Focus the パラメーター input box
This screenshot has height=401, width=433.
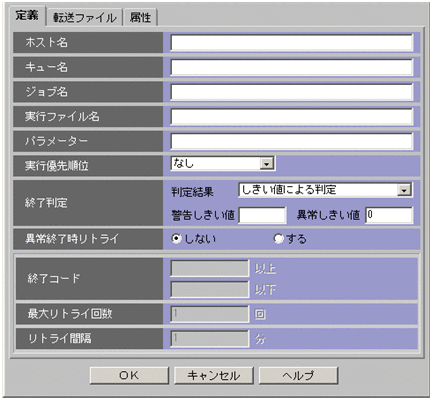tap(292, 141)
